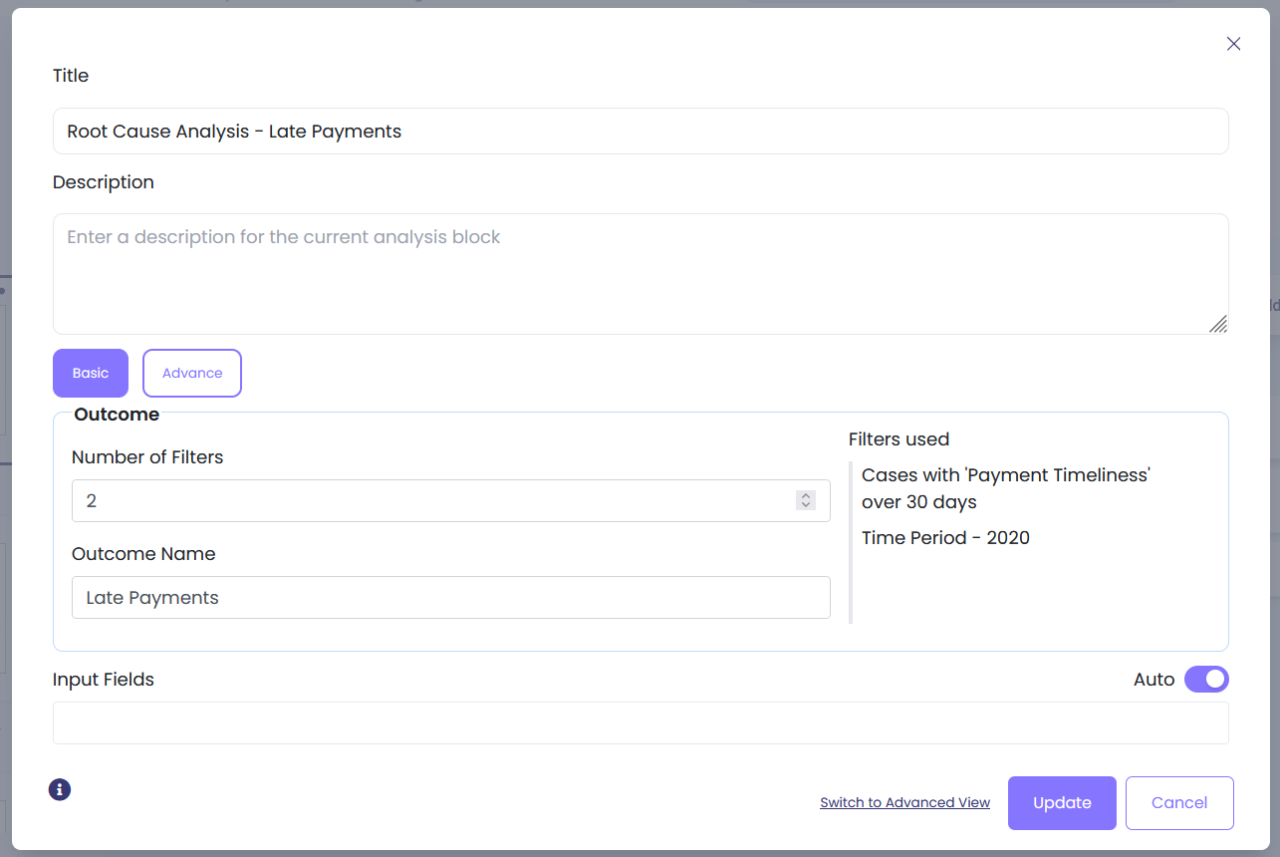Image resolution: width=1280 pixels, height=857 pixels.
Task: Click the 'Filters used' heading
Action: (x=899, y=439)
